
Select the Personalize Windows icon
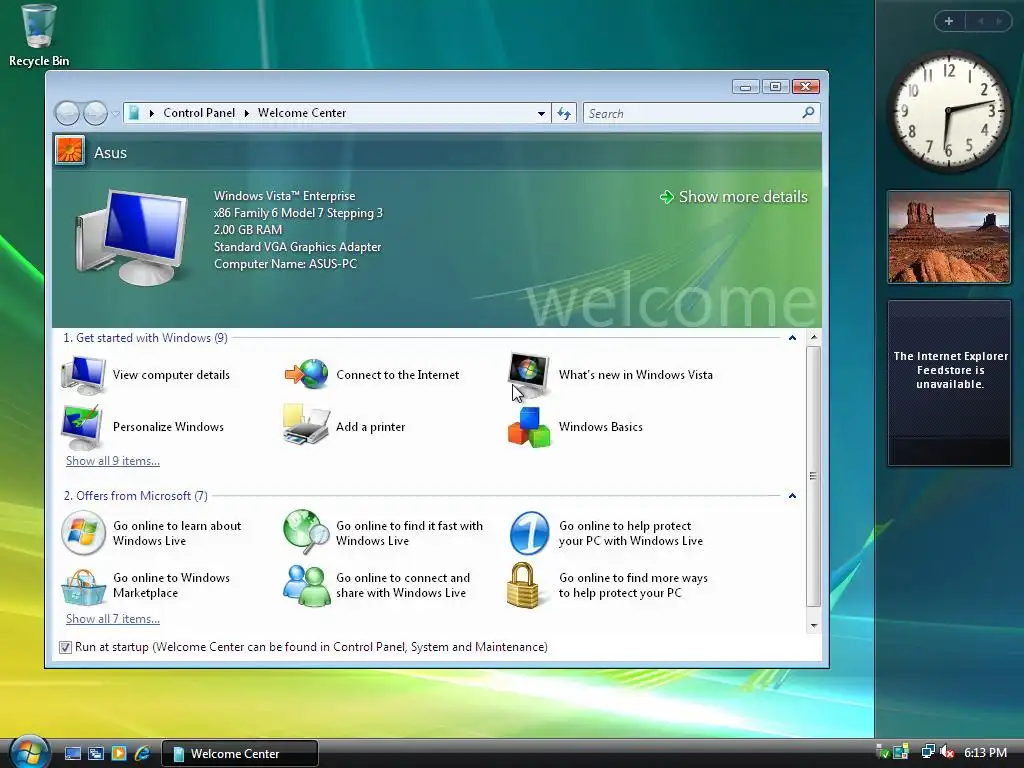click(82, 427)
